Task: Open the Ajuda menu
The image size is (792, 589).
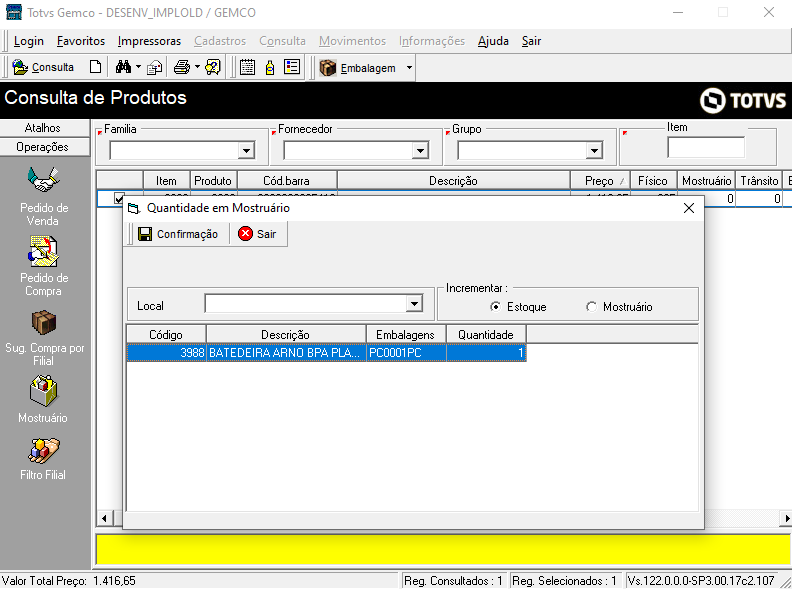Action: [493, 41]
